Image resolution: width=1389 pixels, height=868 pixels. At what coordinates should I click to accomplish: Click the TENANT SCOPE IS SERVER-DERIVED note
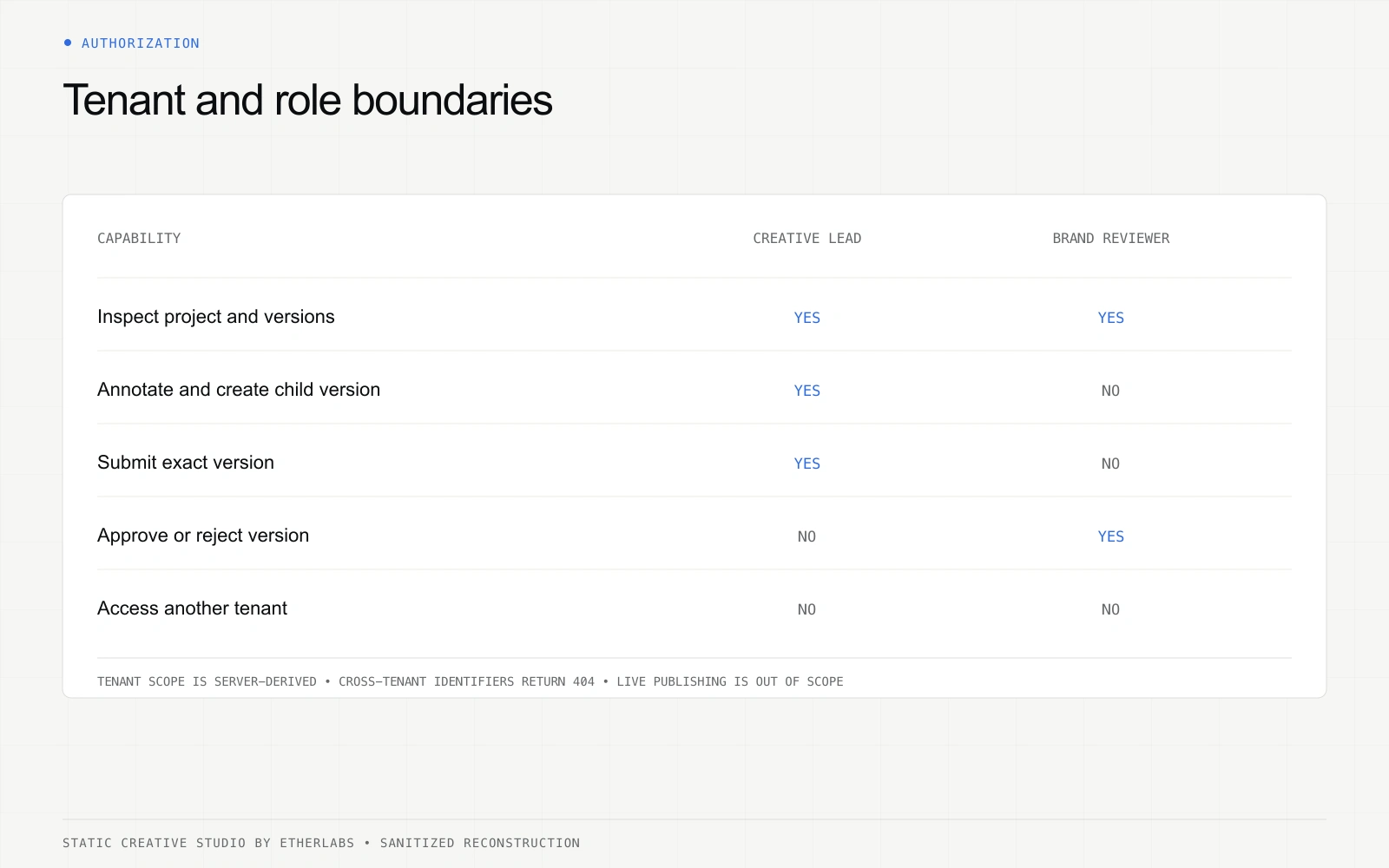pos(207,681)
